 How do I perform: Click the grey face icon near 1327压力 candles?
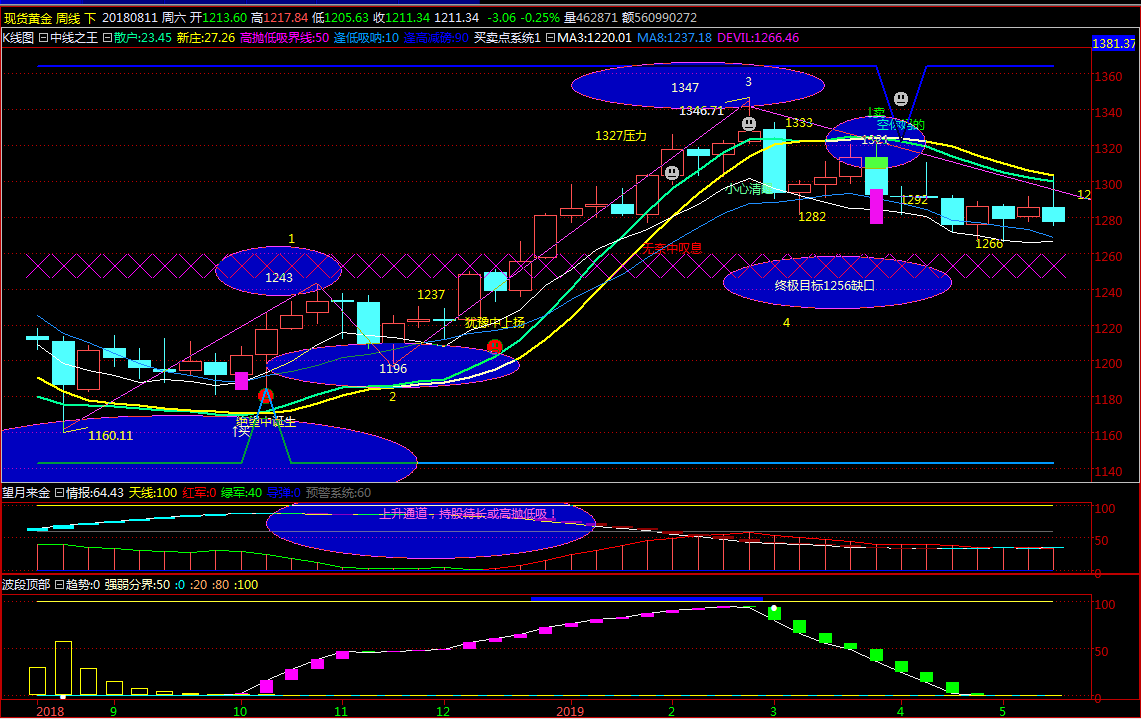click(672, 172)
